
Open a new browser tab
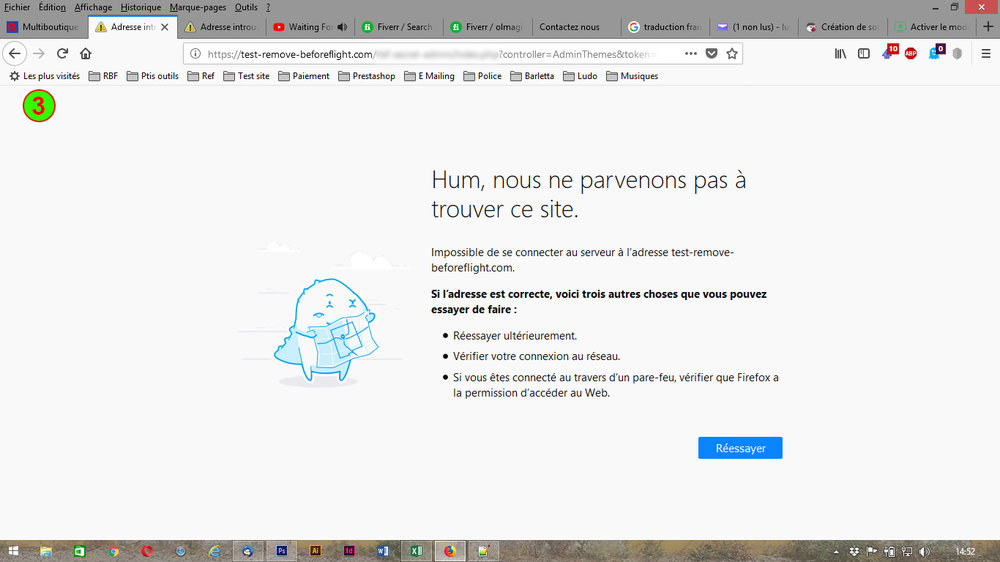tap(988, 26)
